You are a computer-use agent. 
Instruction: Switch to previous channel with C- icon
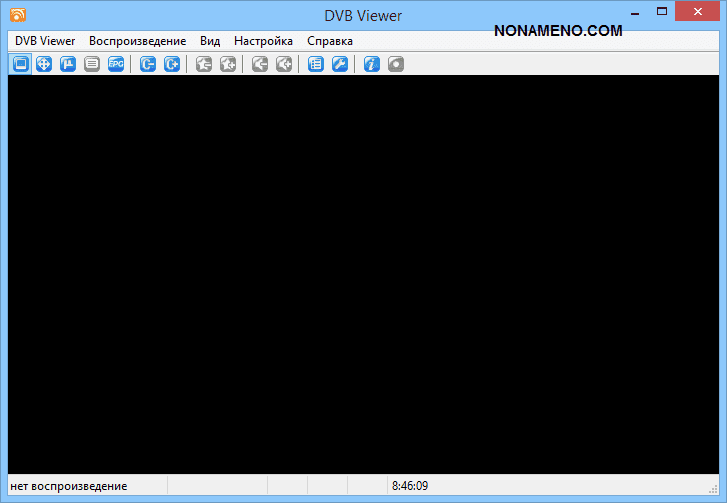pyautogui.click(x=148, y=64)
